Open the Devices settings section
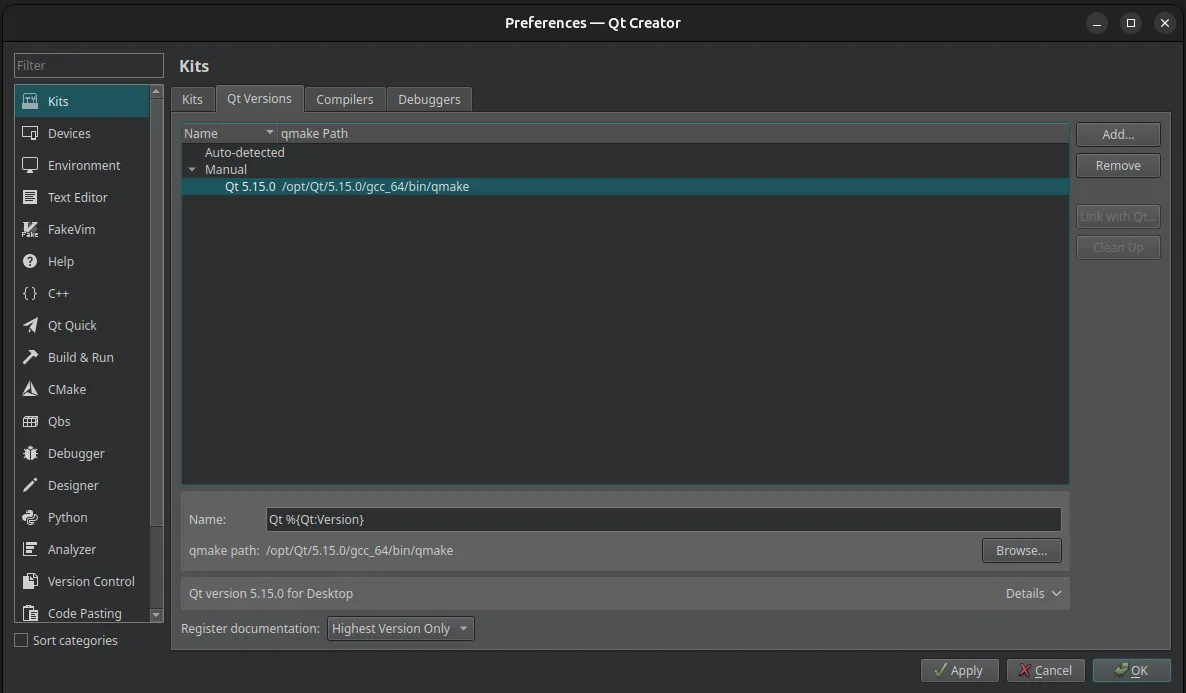This screenshot has width=1186, height=693. click(x=68, y=133)
